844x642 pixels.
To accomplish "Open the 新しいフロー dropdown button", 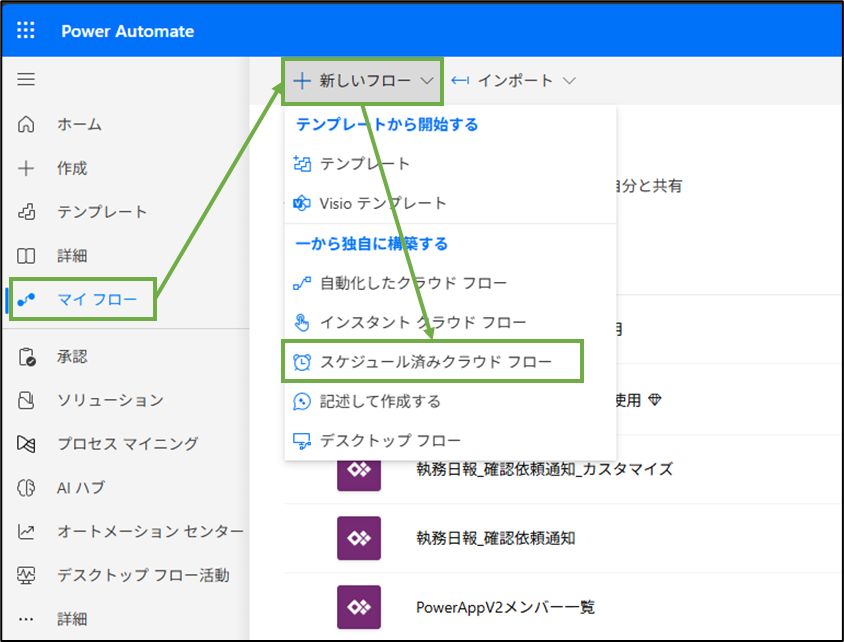I will point(363,81).
